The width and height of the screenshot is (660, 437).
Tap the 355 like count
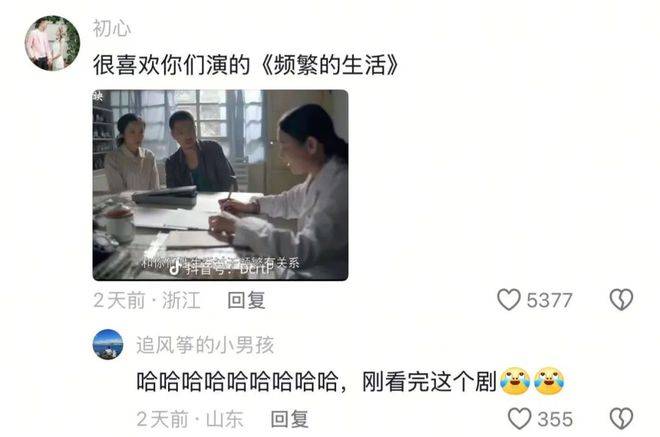click(555, 419)
